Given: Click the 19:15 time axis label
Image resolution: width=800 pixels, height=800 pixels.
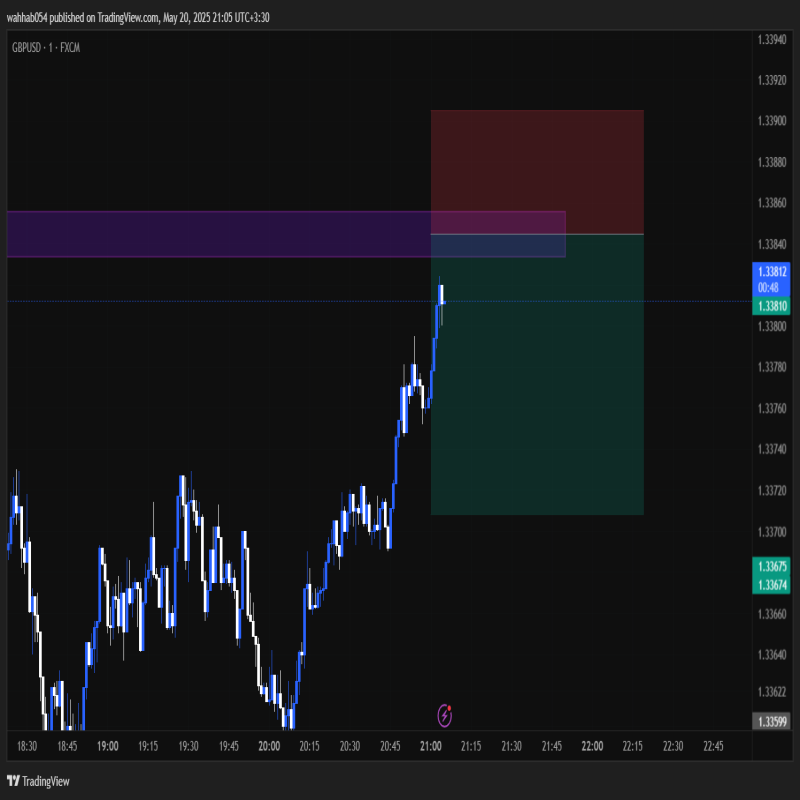Looking at the screenshot, I should 148,746.
